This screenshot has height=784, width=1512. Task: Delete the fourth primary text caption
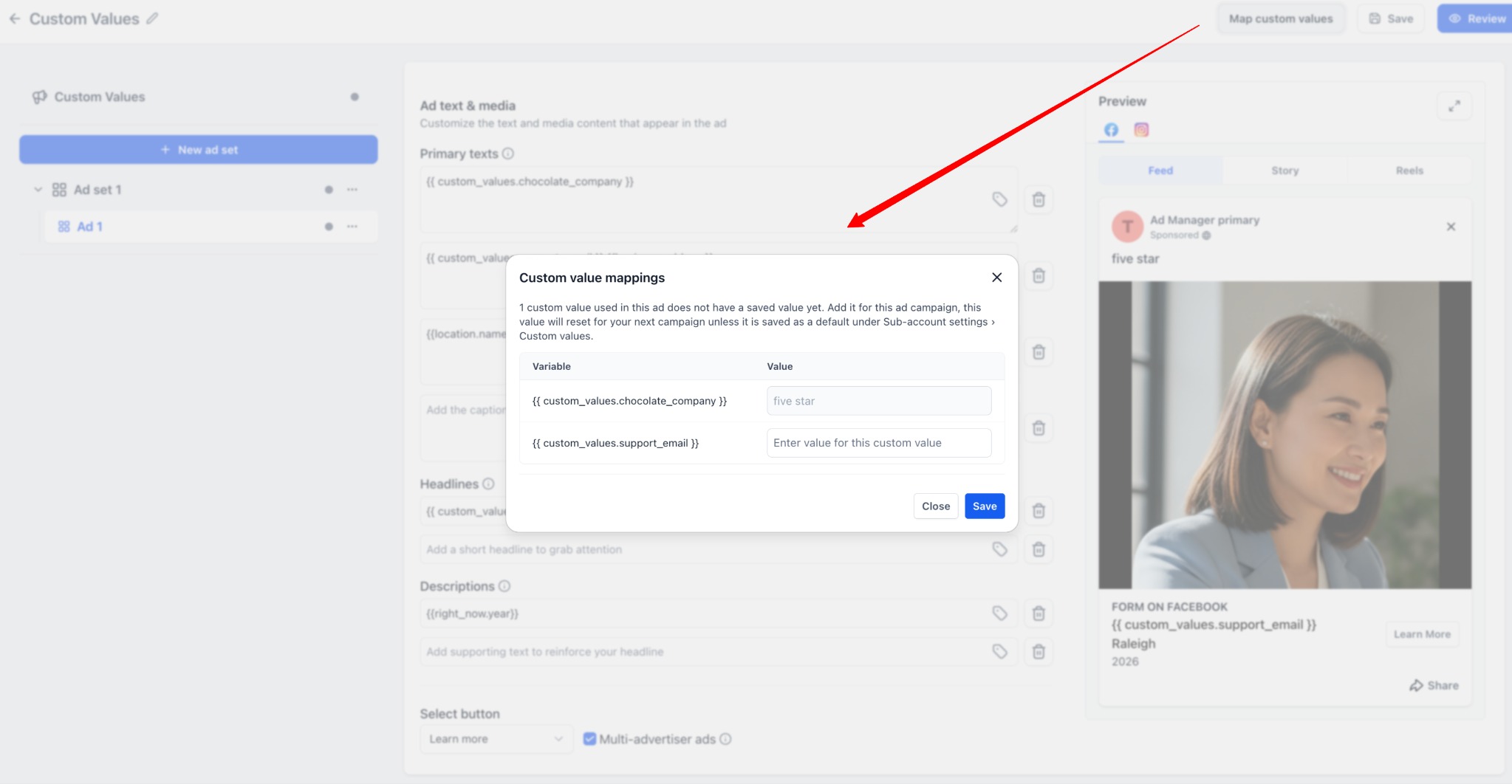[1039, 428]
